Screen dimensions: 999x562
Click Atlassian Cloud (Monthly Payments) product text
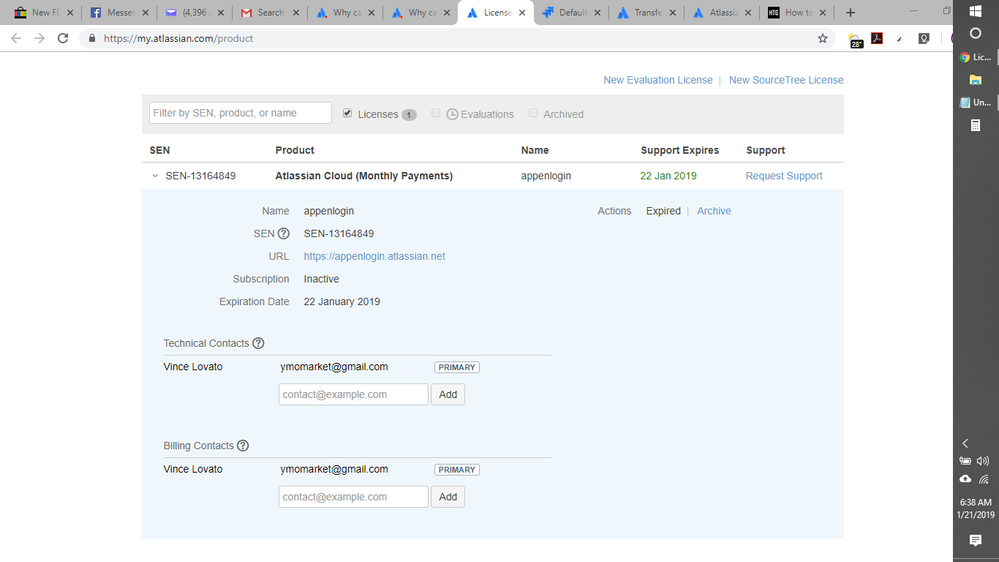364,176
